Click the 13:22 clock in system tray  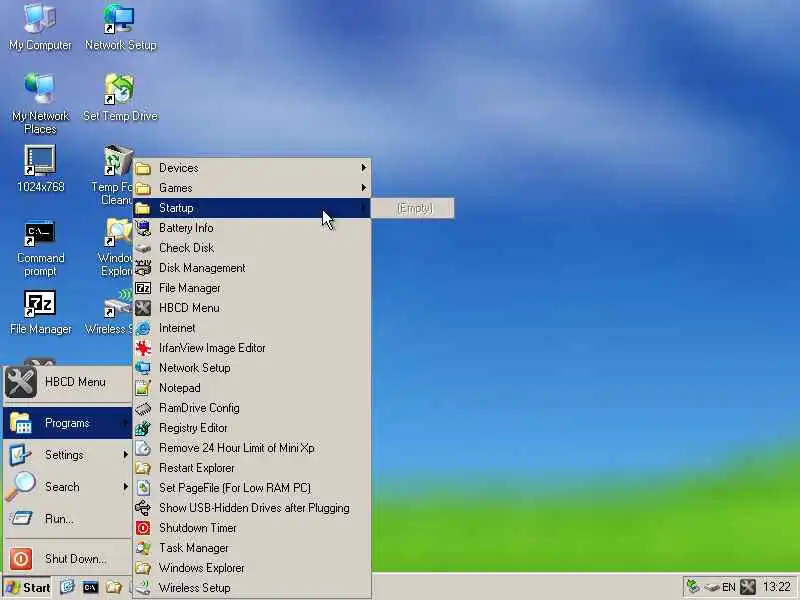[x=777, y=587]
